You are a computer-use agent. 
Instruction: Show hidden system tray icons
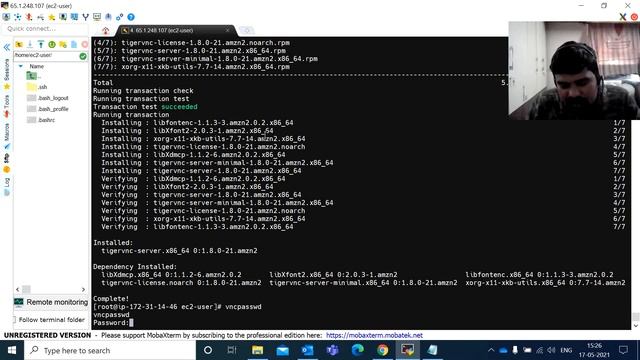[491, 350]
